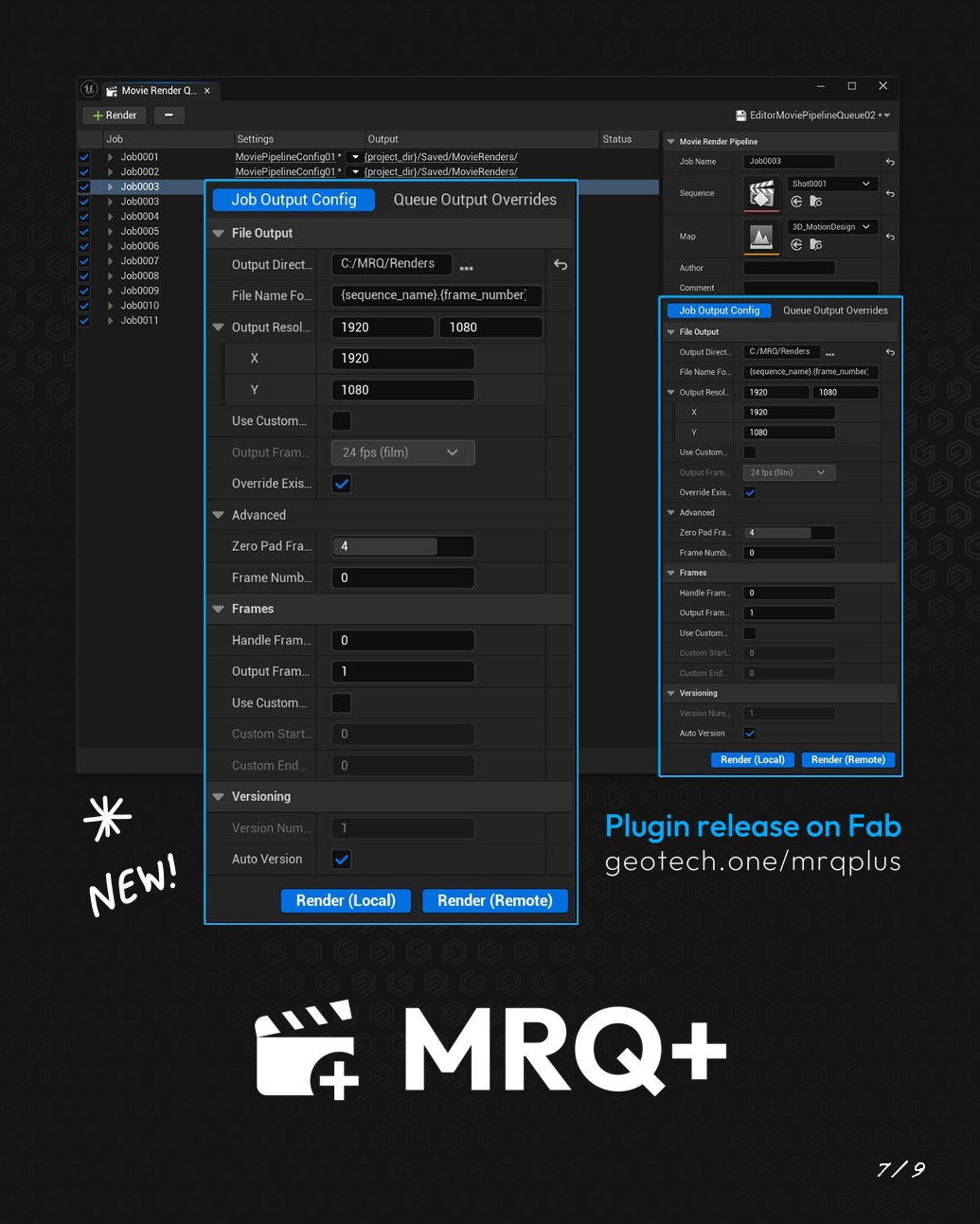Screen dimensions: 980x1224
Task: Expand the Job0002 tree row
Action: click(x=111, y=172)
